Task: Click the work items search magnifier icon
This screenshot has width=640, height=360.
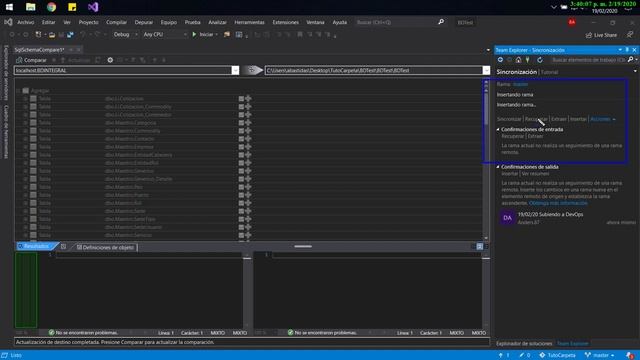Action: pyautogui.click(x=631, y=60)
